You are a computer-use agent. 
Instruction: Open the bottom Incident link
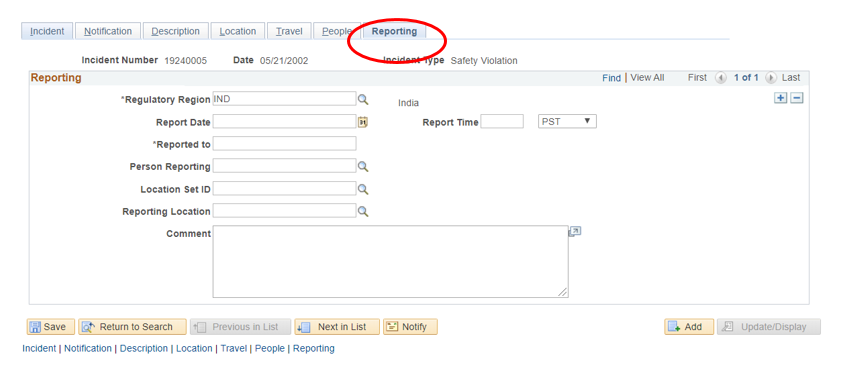(39, 349)
